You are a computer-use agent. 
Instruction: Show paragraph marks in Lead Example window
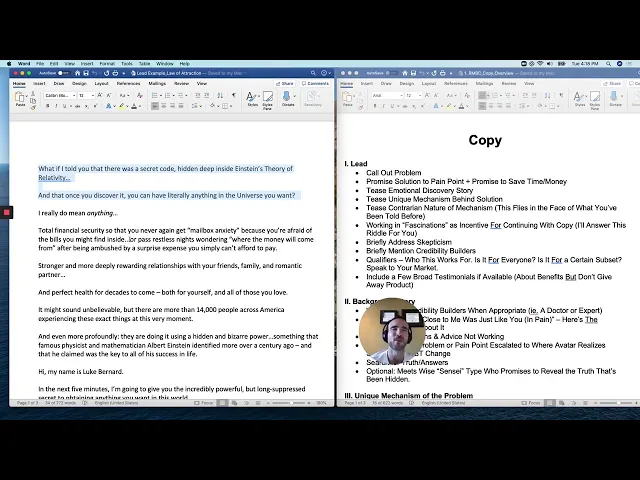(234, 95)
